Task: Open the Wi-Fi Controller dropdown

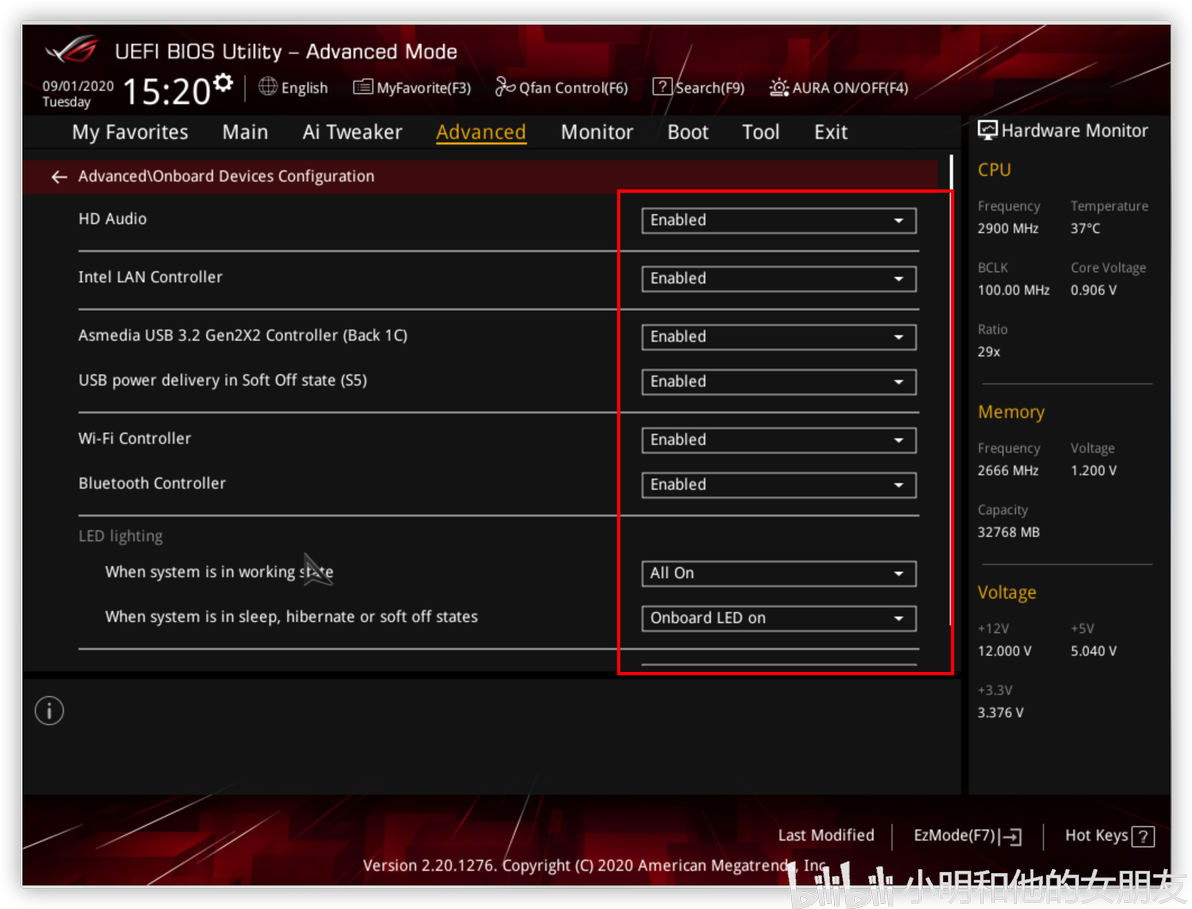Action: tap(778, 440)
